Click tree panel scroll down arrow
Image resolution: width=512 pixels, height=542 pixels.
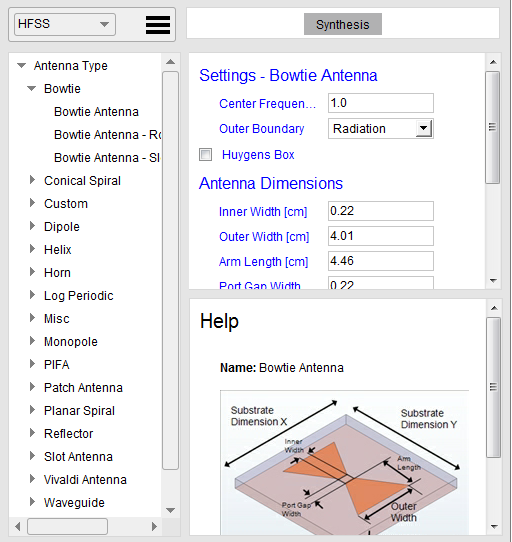click(x=170, y=510)
